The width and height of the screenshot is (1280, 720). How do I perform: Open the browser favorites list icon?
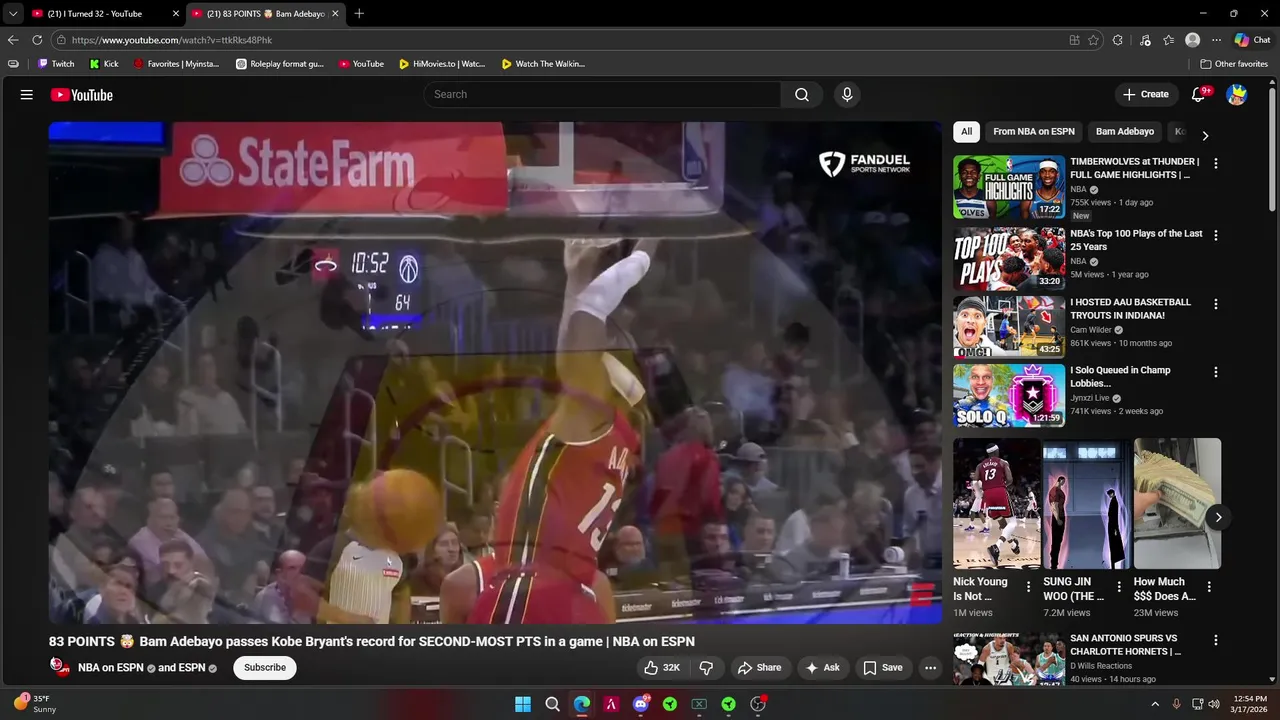point(1168,40)
